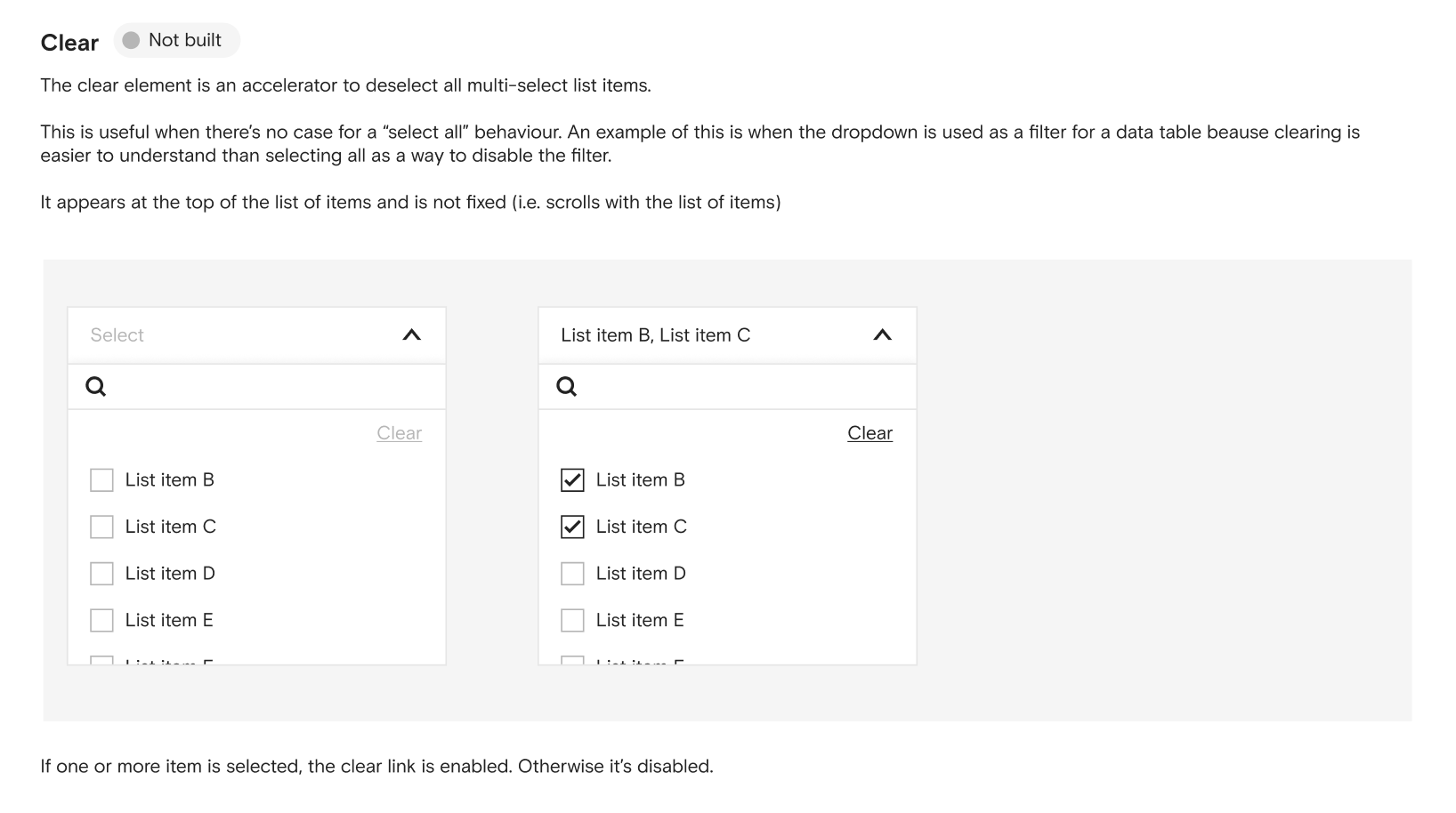Click the enabled Clear link in right dropdown
This screenshot has height=813, width=1456.
click(870, 433)
